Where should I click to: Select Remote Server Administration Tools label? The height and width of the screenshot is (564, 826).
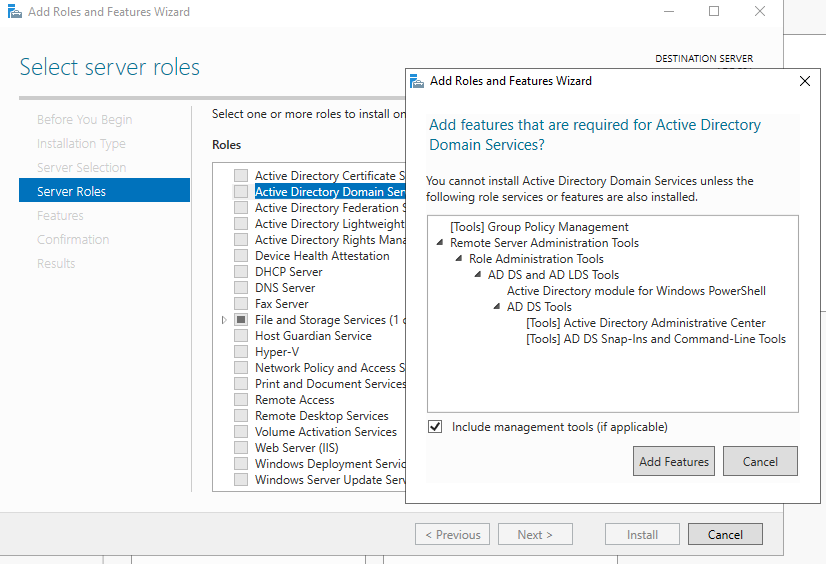(x=544, y=243)
